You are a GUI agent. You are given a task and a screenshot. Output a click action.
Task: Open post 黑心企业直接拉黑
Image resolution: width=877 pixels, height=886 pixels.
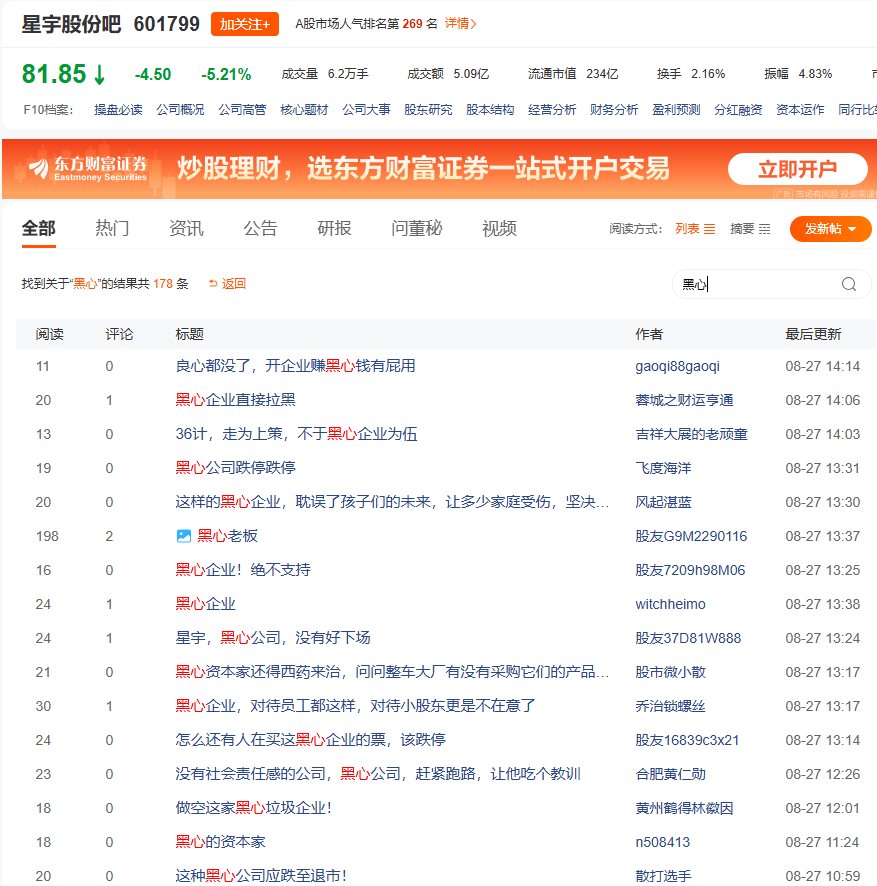236,400
